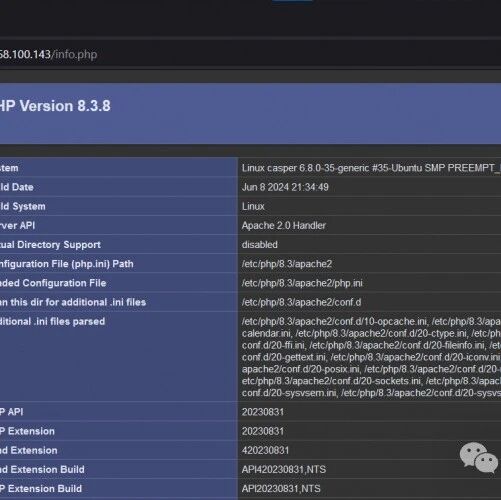Click the Virtual Directory Support value disabled
This screenshot has width=501, height=500.
[x=259, y=245]
